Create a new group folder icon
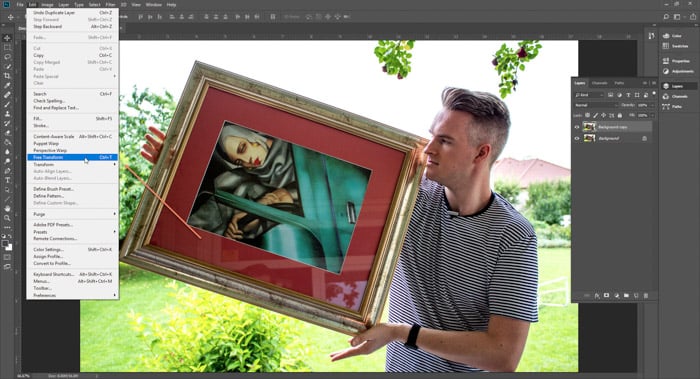This screenshot has height=379, width=700. (x=626, y=296)
